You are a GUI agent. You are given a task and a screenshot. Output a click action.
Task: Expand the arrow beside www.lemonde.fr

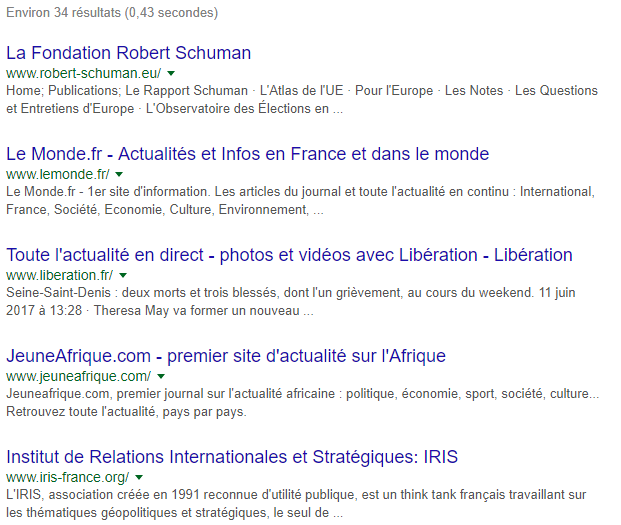(x=119, y=175)
